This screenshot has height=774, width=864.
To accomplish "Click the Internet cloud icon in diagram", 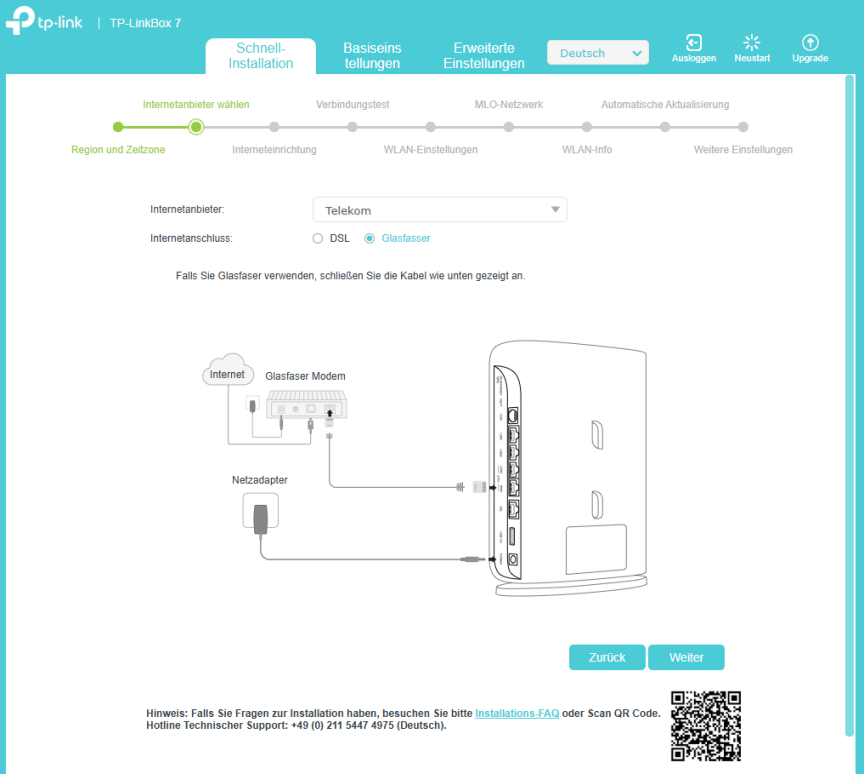I will [228, 370].
